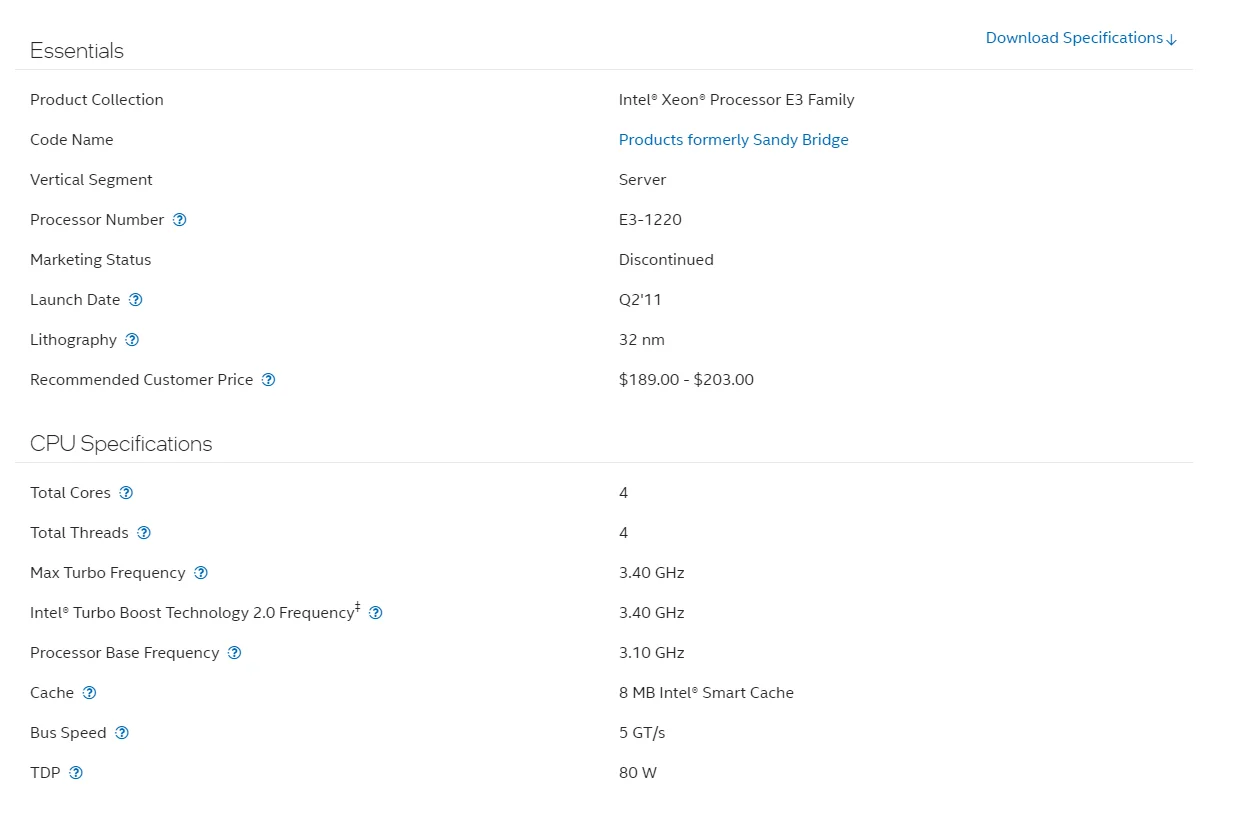
Task: Click the 8 MB Intel Smart Cache value
Action: 706,693
